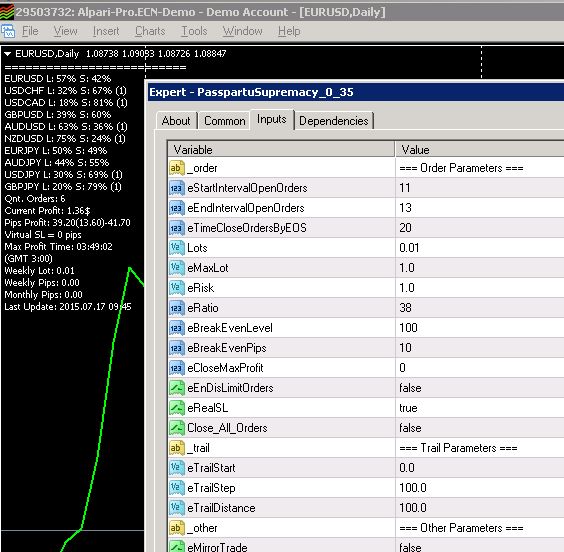
Task: Open the About tab
Action: coord(176,121)
